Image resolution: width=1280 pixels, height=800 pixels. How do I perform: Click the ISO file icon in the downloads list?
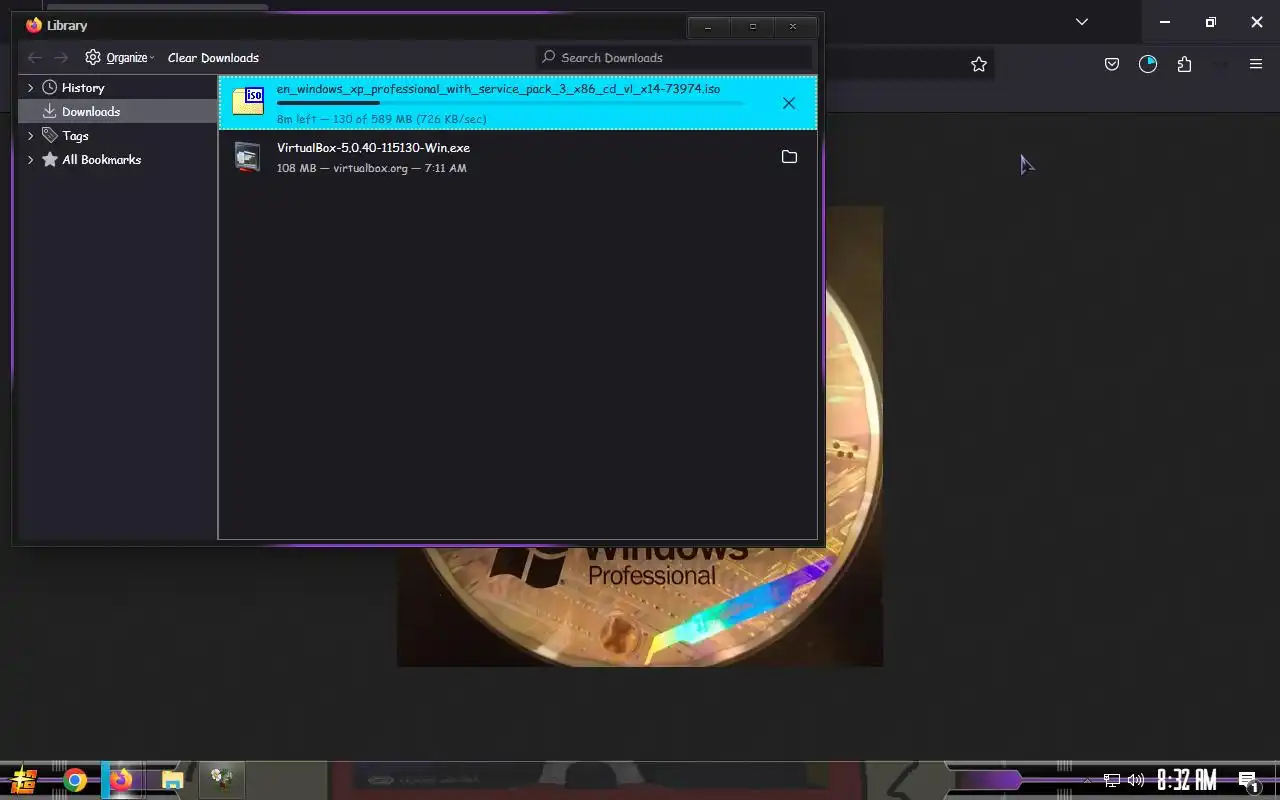(x=248, y=102)
